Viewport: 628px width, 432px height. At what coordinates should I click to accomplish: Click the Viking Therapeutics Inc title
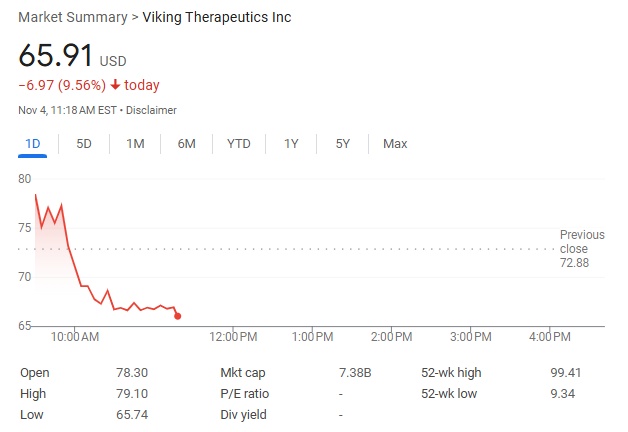pos(217,18)
